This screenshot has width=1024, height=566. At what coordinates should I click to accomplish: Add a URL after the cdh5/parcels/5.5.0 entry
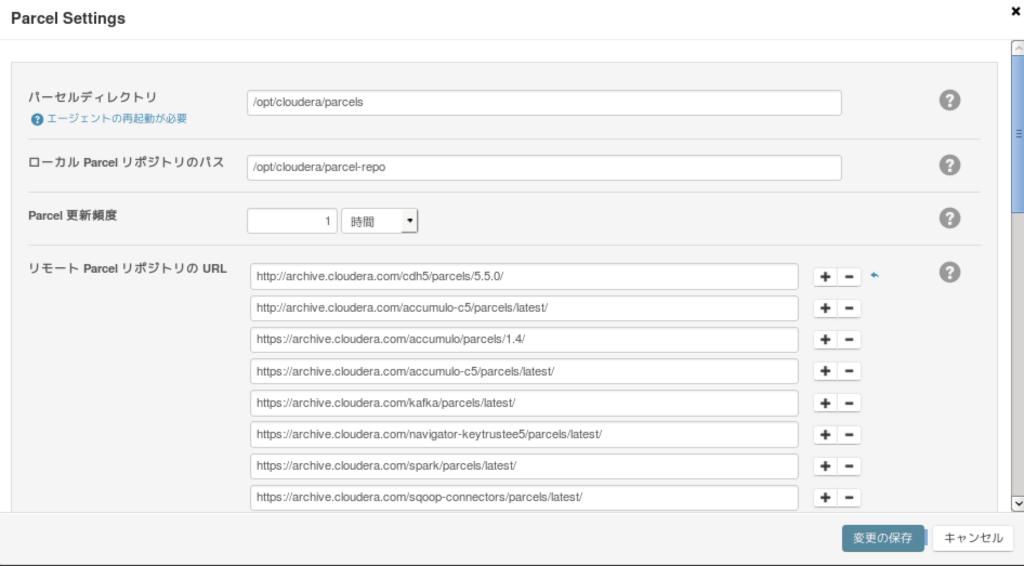click(x=825, y=277)
